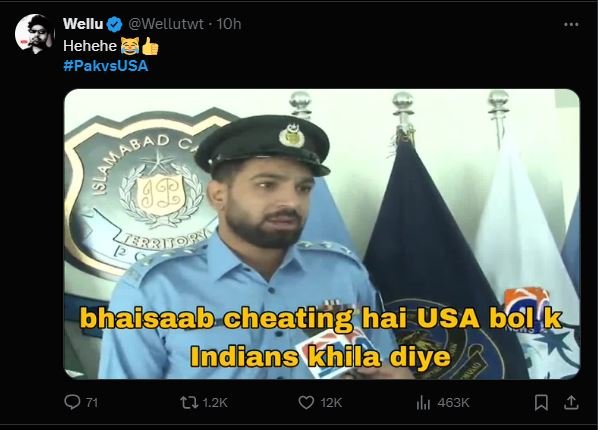Click the 463K views count
The height and width of the screenshot is (430, 598).
click(x=453, y=403)
